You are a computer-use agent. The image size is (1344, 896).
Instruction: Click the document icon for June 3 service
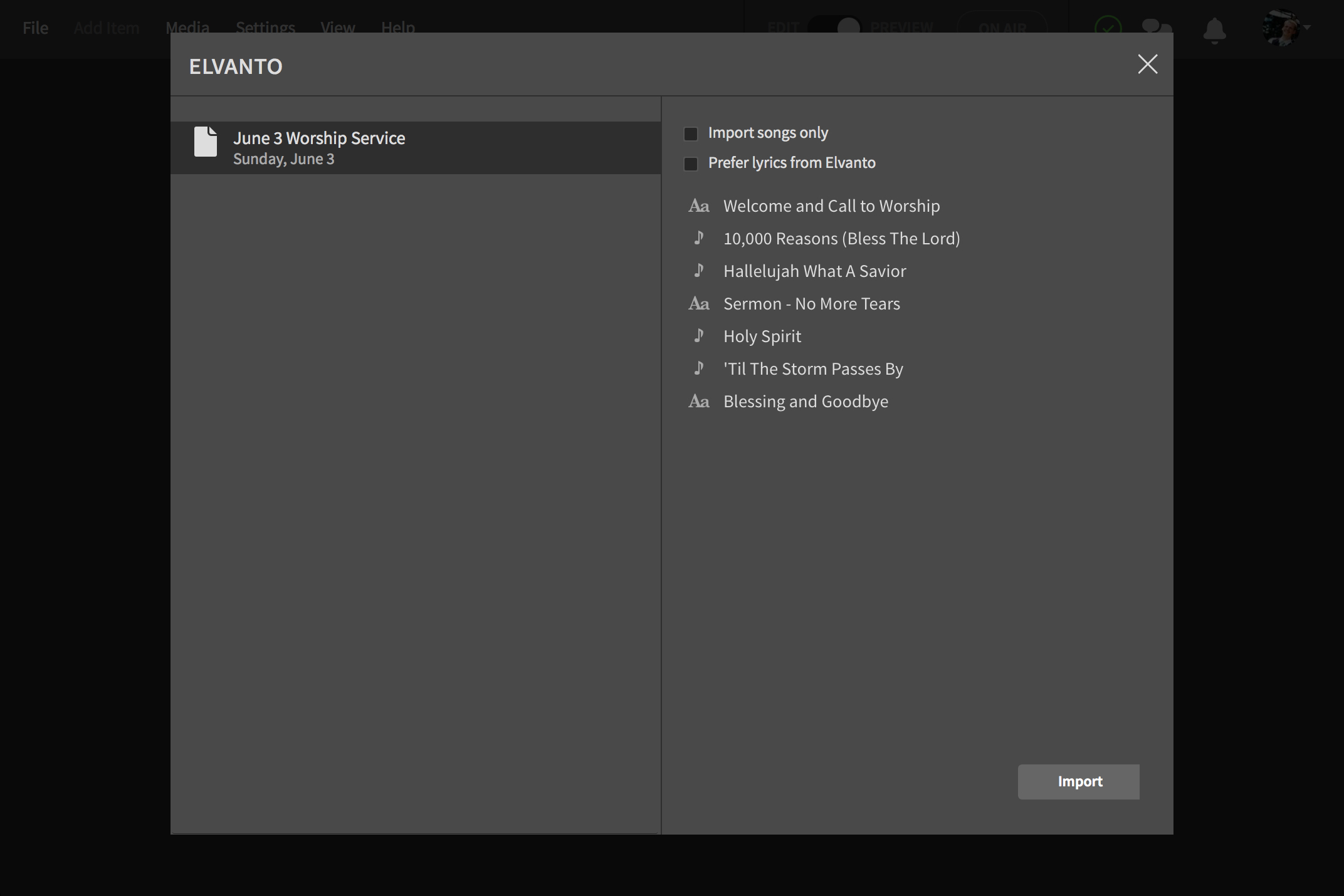[x=206, y=142]
